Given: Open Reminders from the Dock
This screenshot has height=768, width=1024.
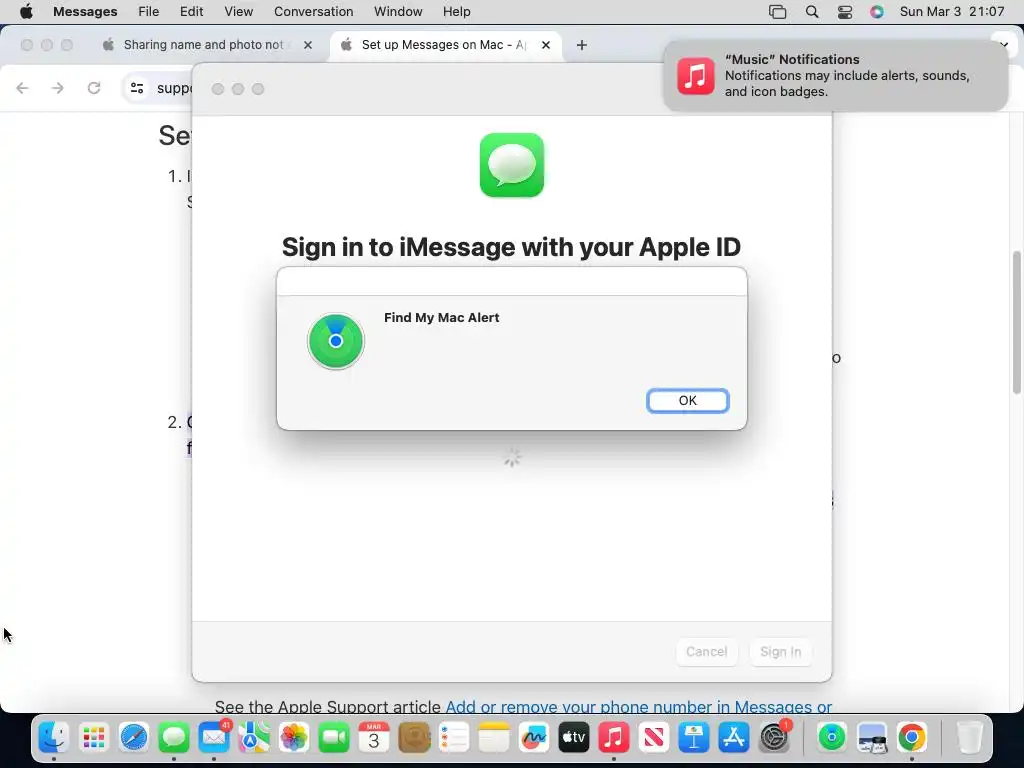Looking at the screenshot, I should [454, 738].
